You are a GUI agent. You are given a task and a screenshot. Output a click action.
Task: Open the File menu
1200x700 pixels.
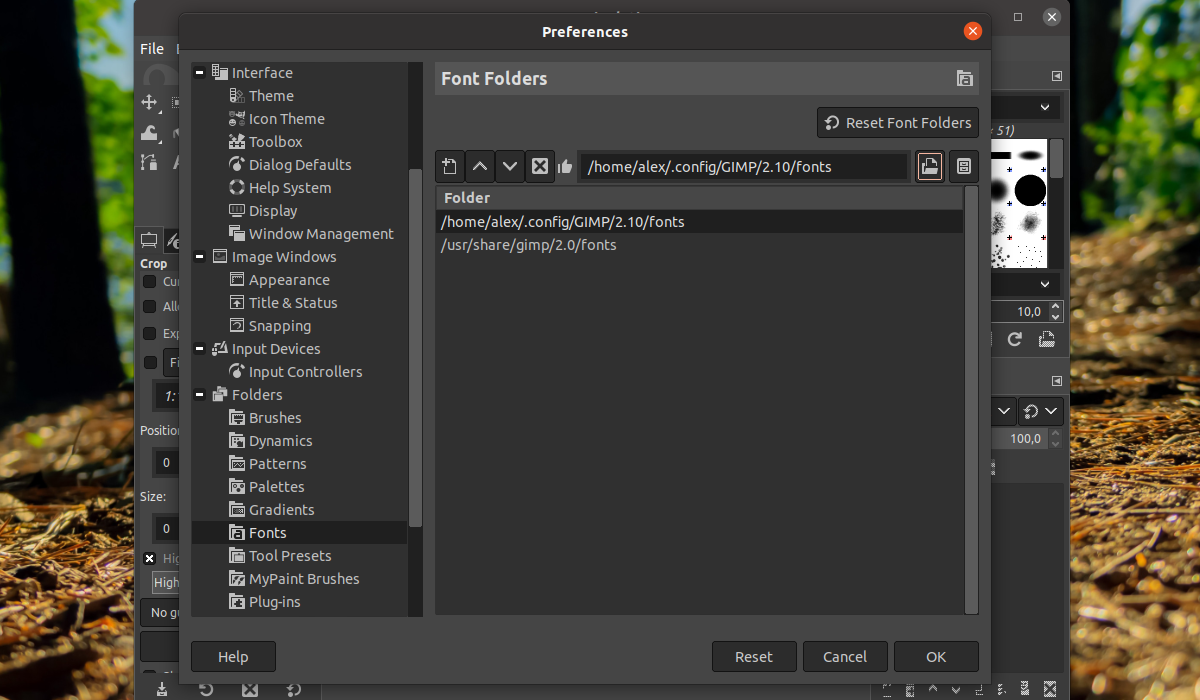click(152, 49)
